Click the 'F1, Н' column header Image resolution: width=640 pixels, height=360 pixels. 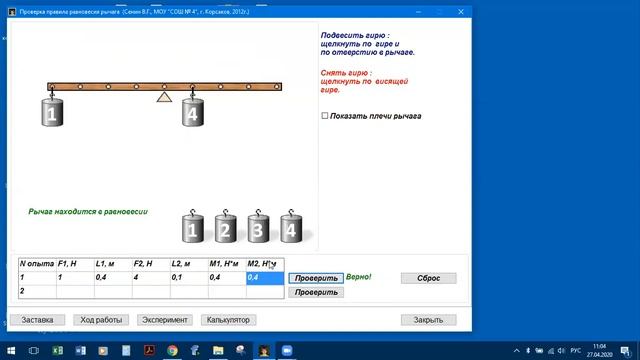(x=75, y=264)
